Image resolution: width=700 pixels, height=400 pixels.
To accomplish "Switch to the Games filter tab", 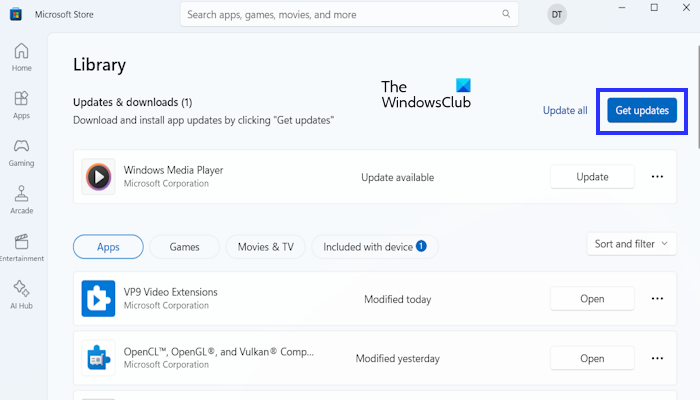I will 184,247.
